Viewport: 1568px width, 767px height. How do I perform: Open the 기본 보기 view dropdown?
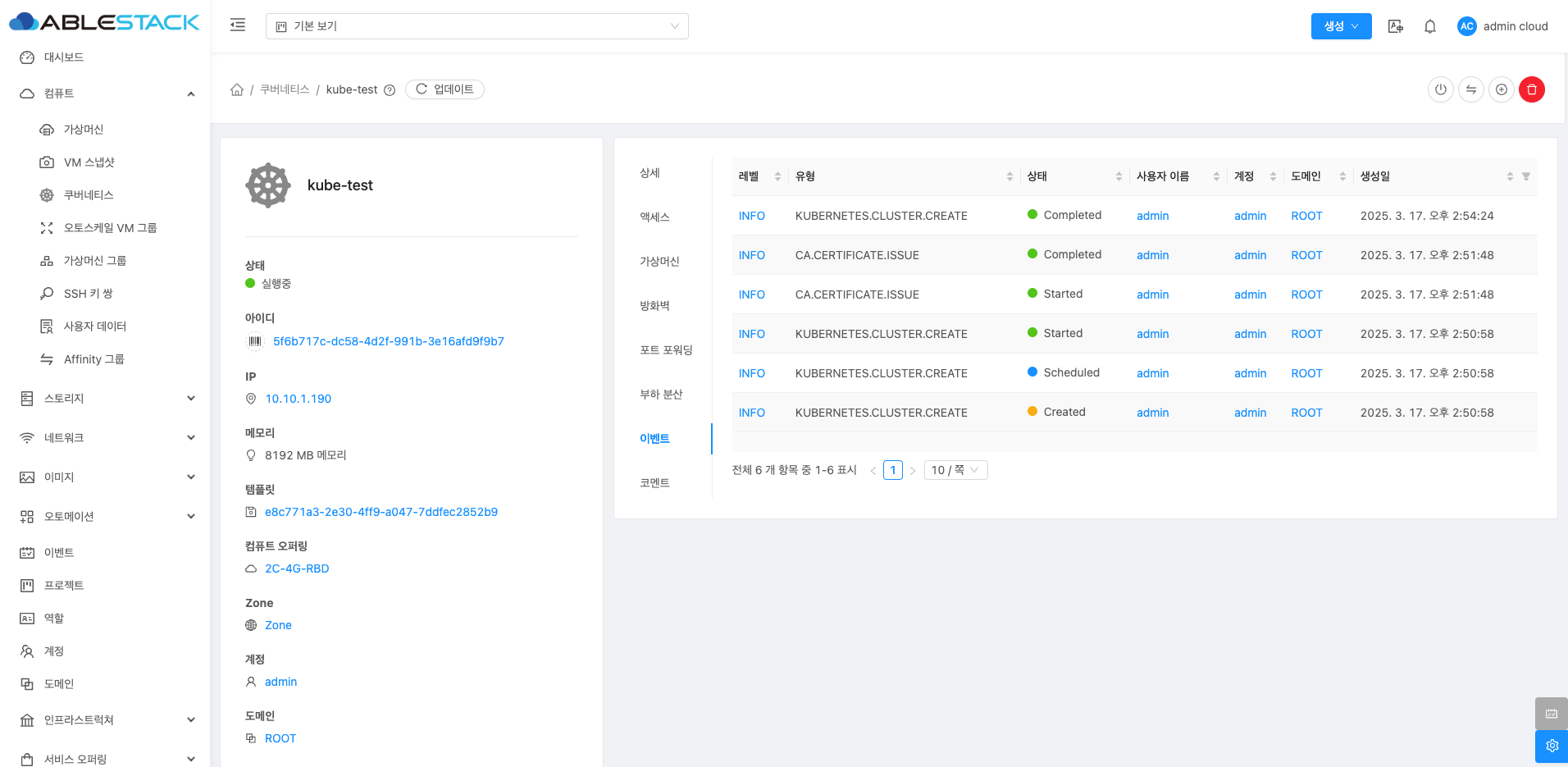476,26
